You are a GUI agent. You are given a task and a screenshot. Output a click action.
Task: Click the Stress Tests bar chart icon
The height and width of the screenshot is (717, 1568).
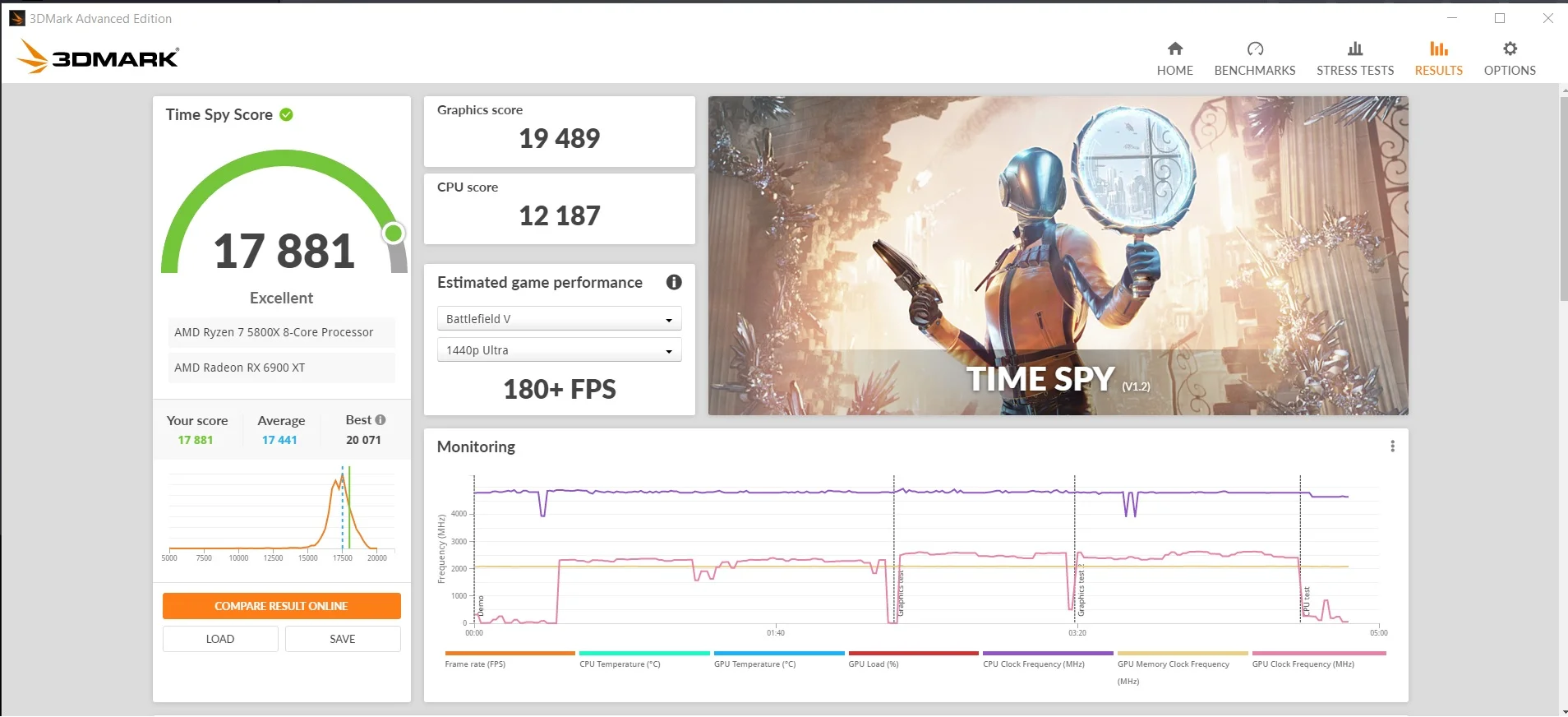point(1355,49)
